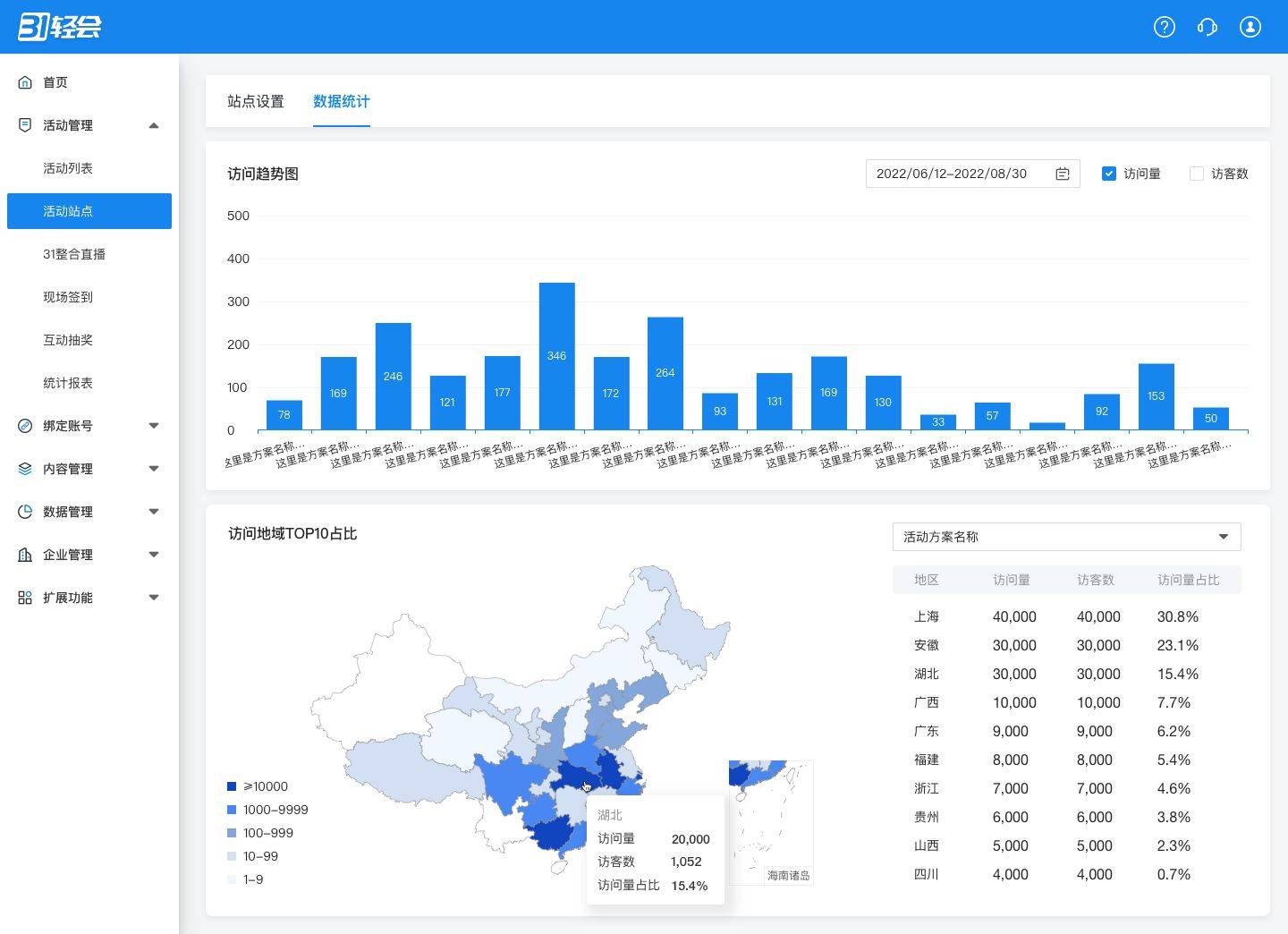The image size is (1288, 934).
Task: Expand the 扩展功能 menu arrow
Action: pos(154,598)
